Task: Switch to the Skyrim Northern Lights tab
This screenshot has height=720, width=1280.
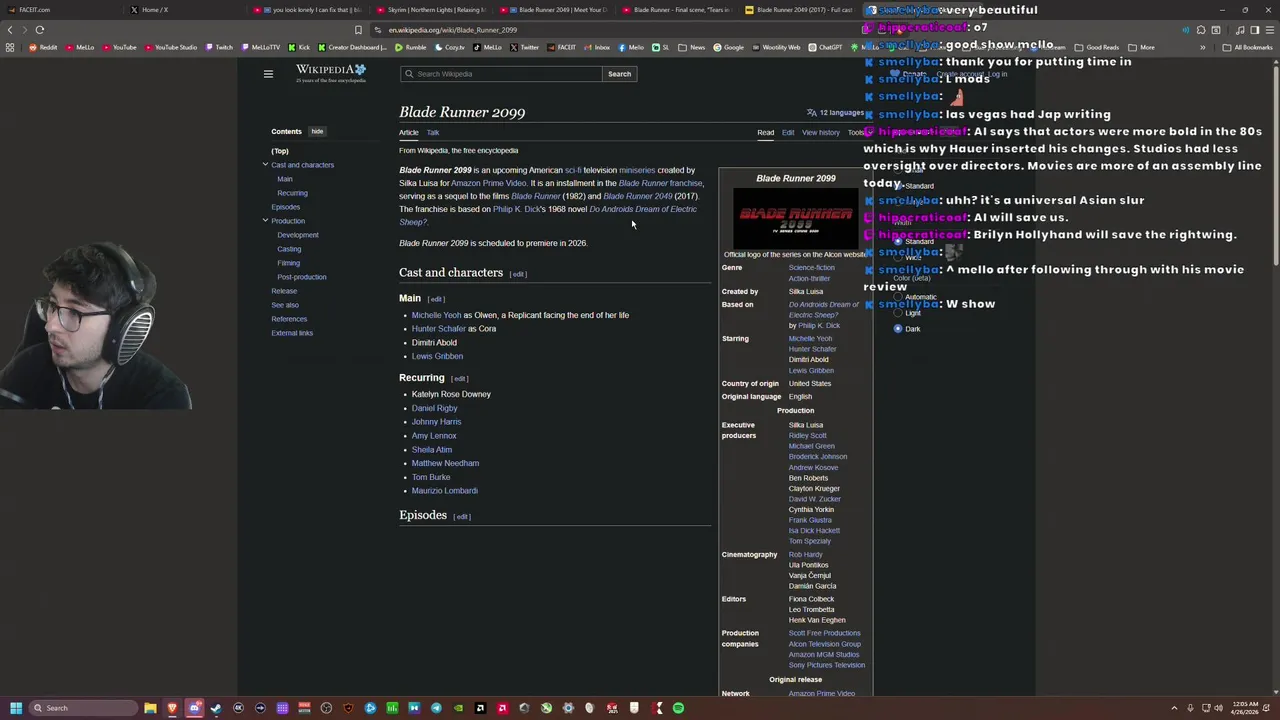Action: (x=432, y=10)
